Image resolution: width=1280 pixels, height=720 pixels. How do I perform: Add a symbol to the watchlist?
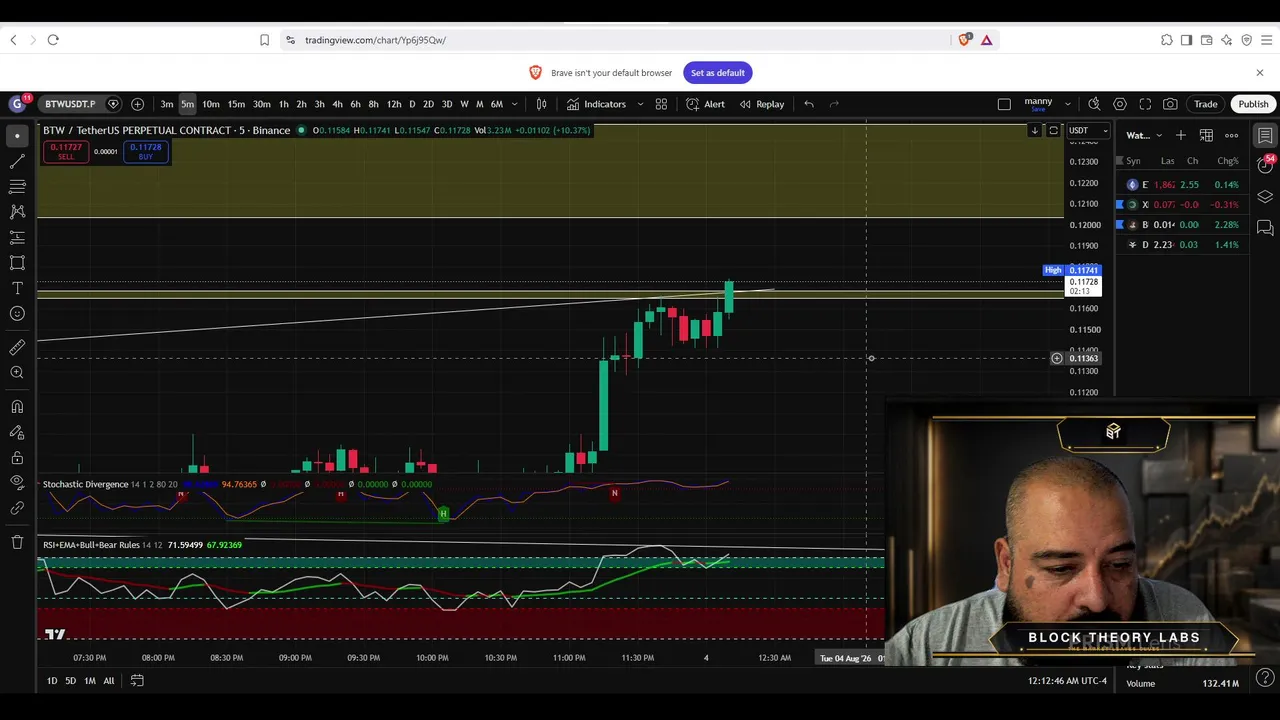[1181, 135]
